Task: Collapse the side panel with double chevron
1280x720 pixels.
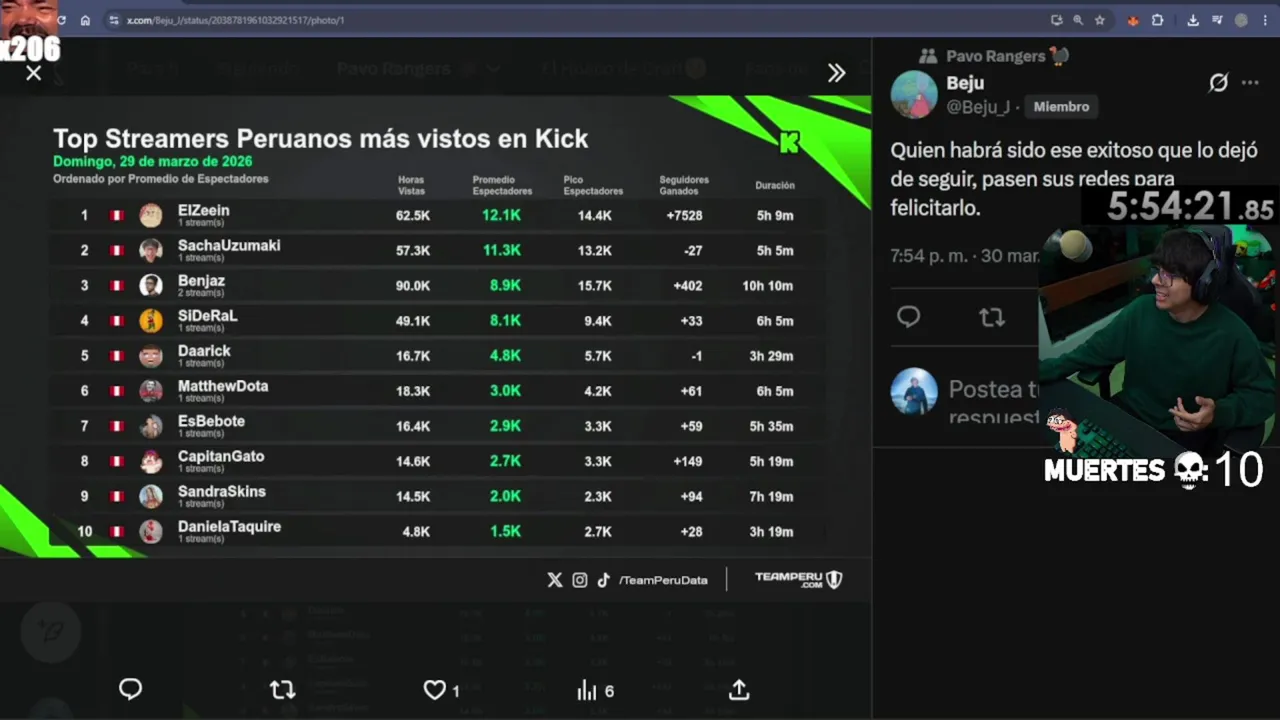Action: pos(836,73)
